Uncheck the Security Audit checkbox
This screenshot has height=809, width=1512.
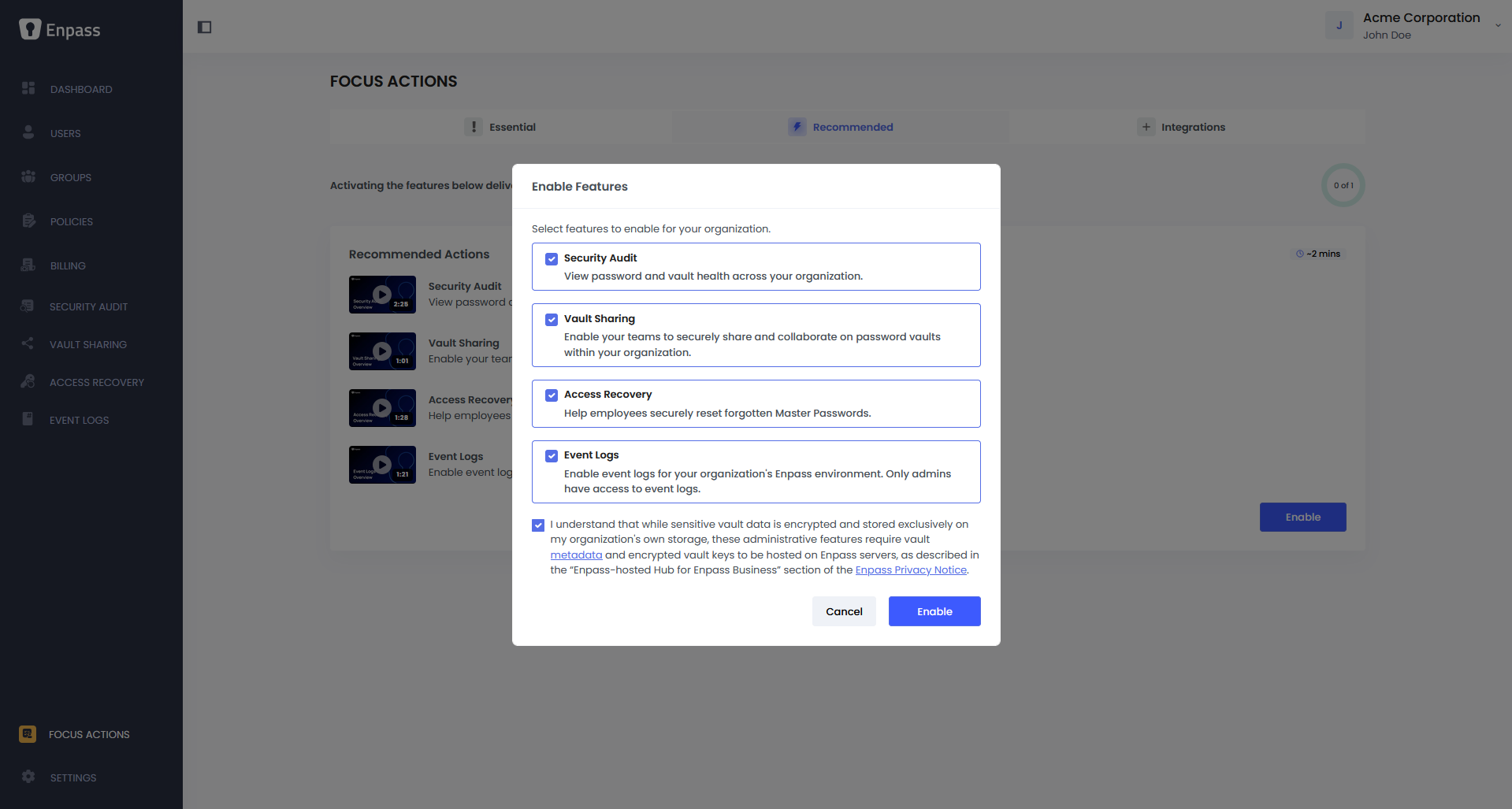pyautogui.click(x=552, y=258)
